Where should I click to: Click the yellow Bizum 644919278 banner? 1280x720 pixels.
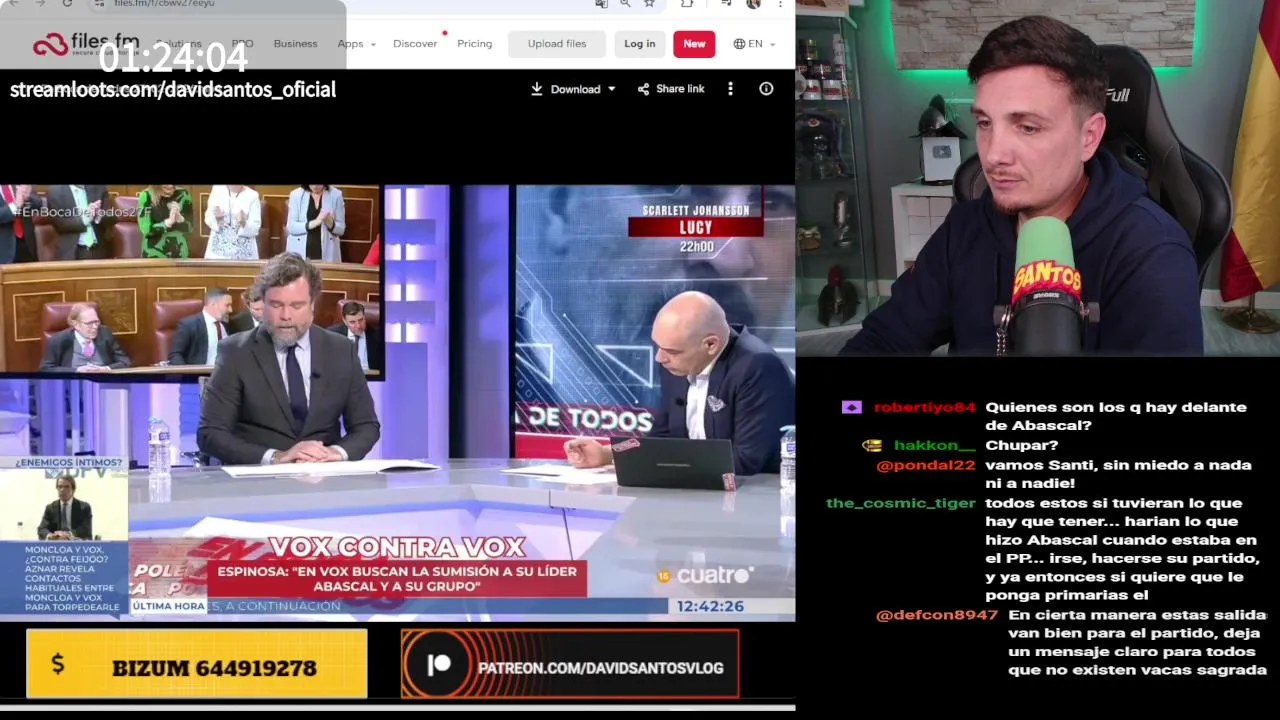click(x=196, y=663)
